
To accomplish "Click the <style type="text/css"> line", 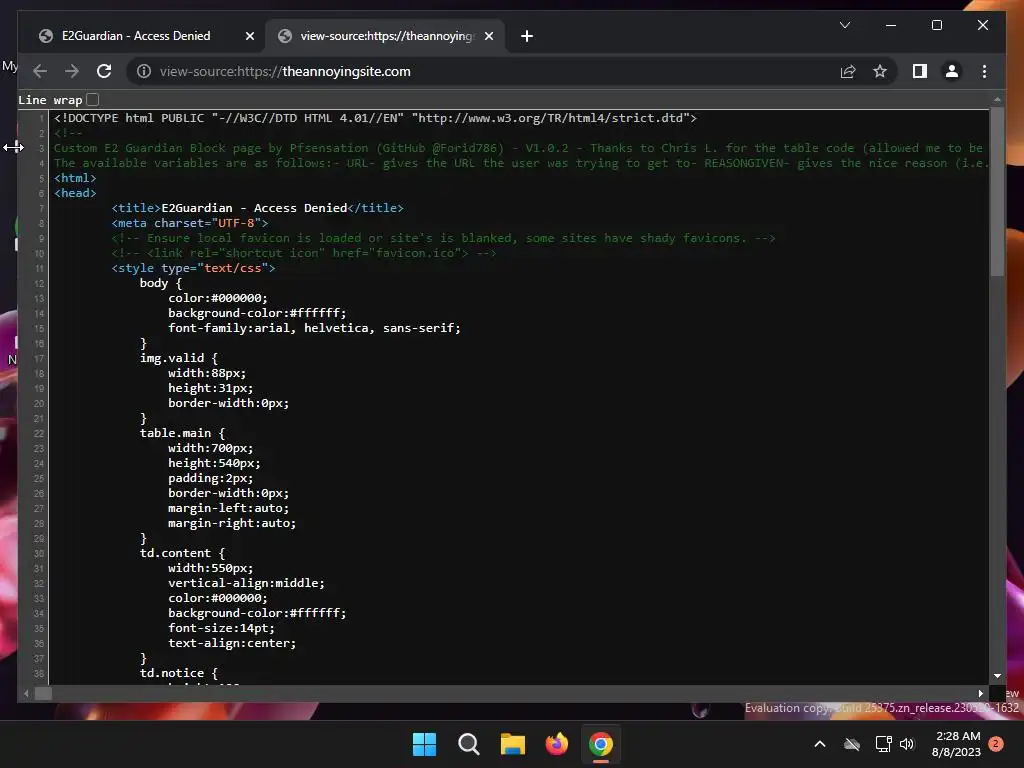I will tap(193, 268).
